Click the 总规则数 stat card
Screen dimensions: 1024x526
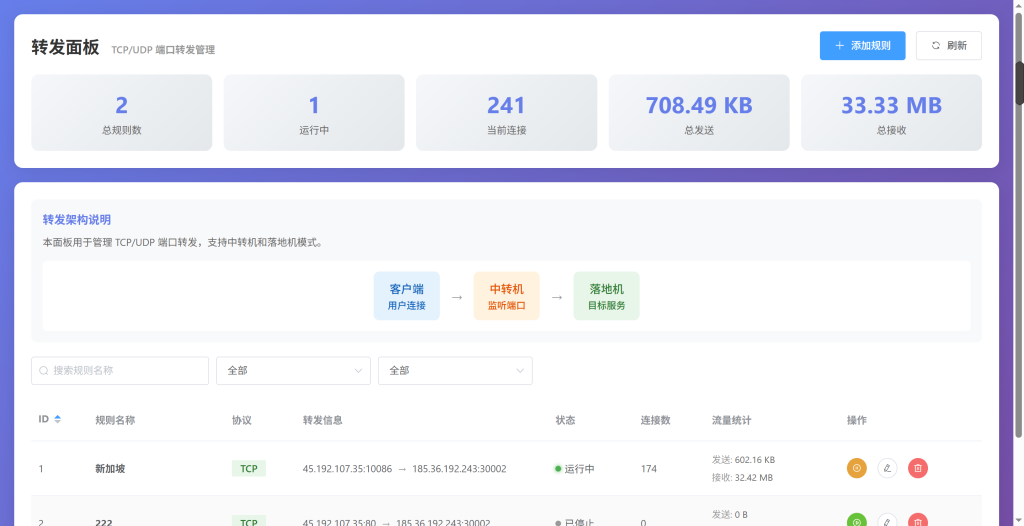point(121,112)
